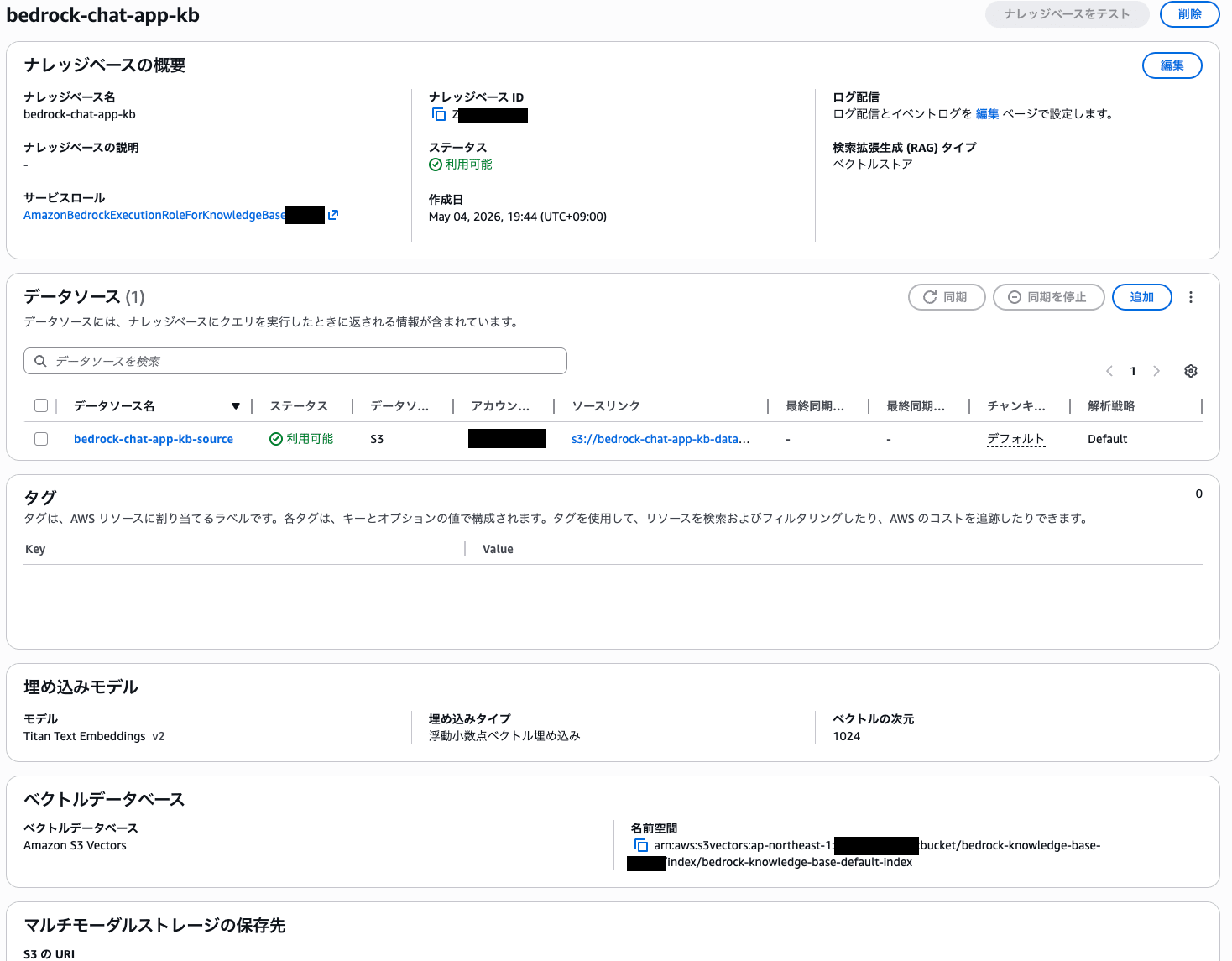Click the 削除 button
Viewport: 1232px width, 961px height.
pos(1190,14)
